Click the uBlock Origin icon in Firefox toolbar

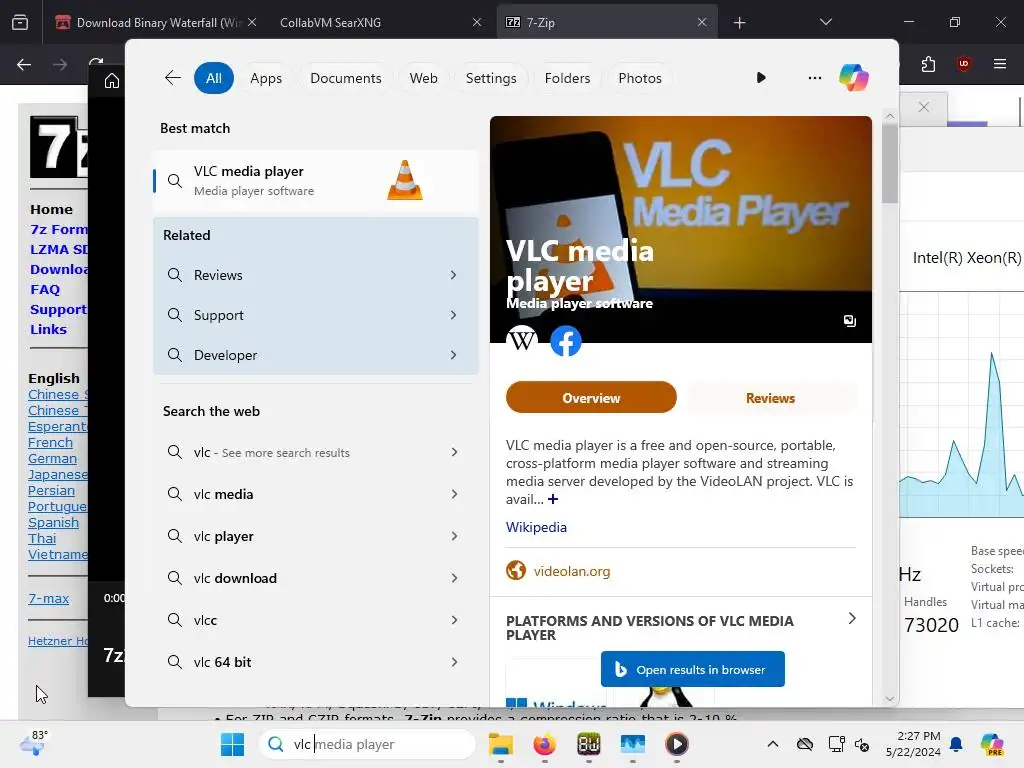coord(963,64)
